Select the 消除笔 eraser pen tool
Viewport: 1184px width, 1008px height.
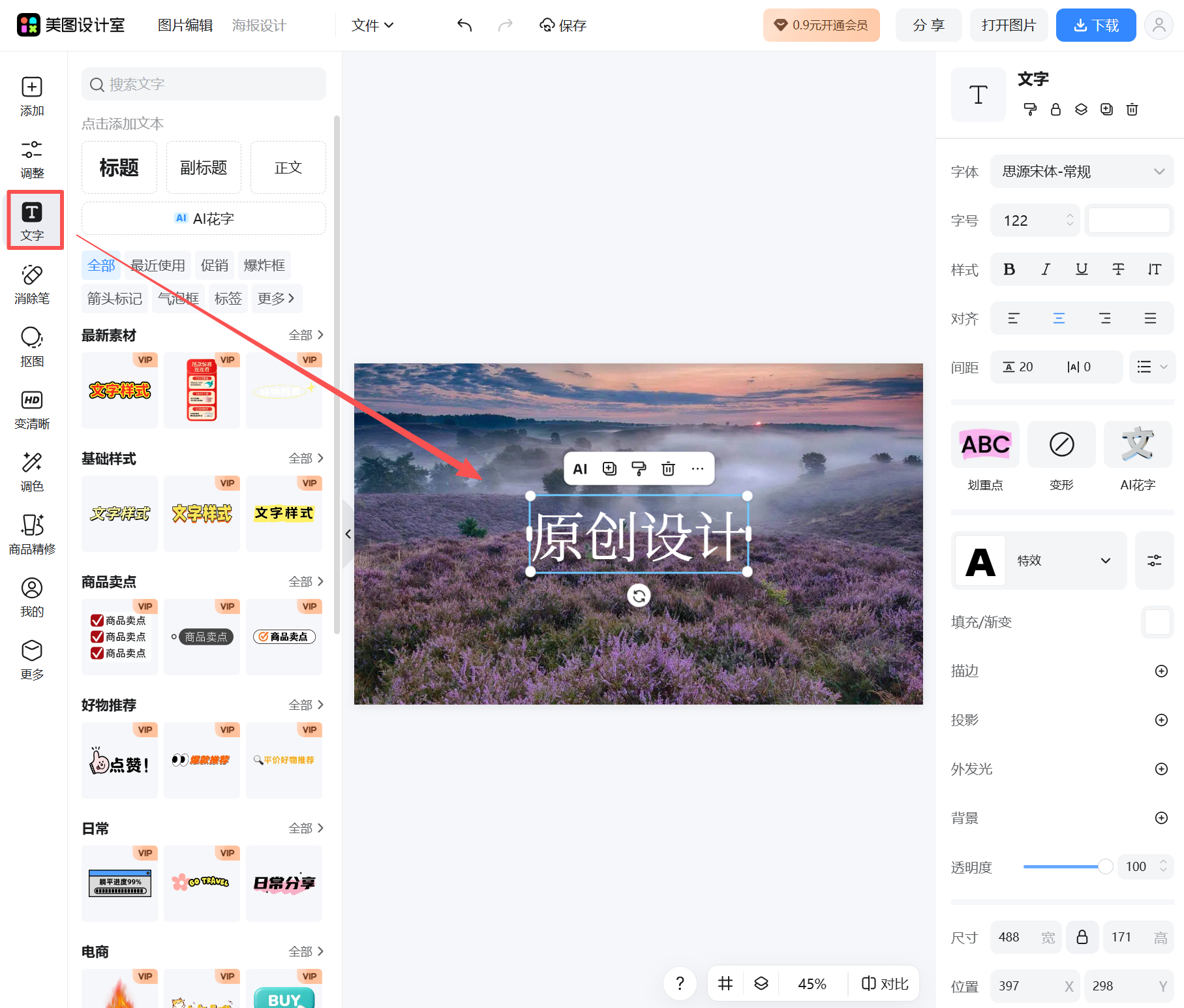[x=32, y=284]
